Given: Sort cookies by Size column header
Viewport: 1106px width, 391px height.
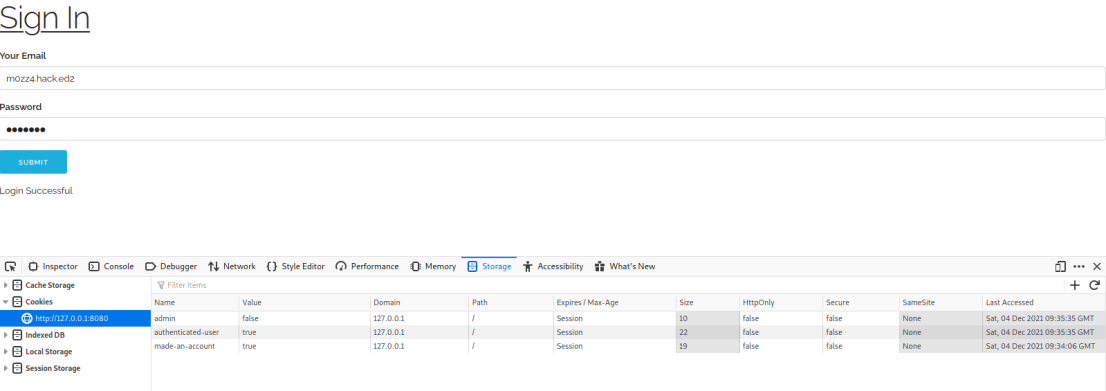Looking at the screenshot, I should click(x=707, y=302).
